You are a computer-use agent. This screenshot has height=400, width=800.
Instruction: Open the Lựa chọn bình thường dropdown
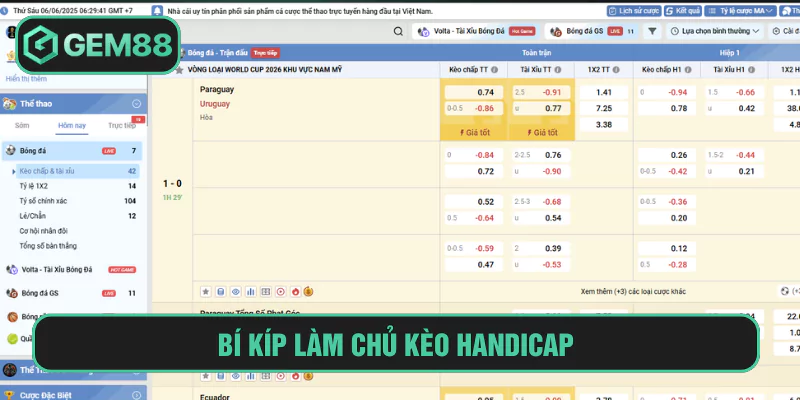(x=715, y=31)
